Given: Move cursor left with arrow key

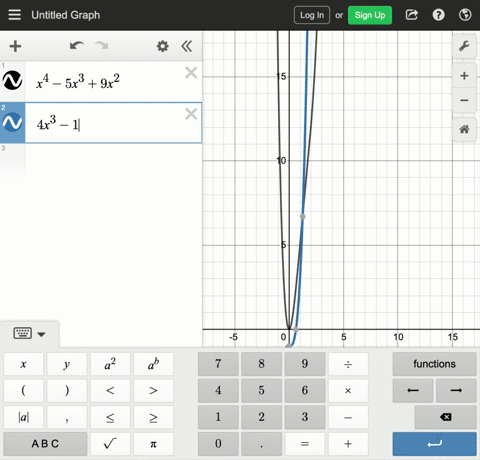Looking at the screenshot, I should tap(413, 391).
